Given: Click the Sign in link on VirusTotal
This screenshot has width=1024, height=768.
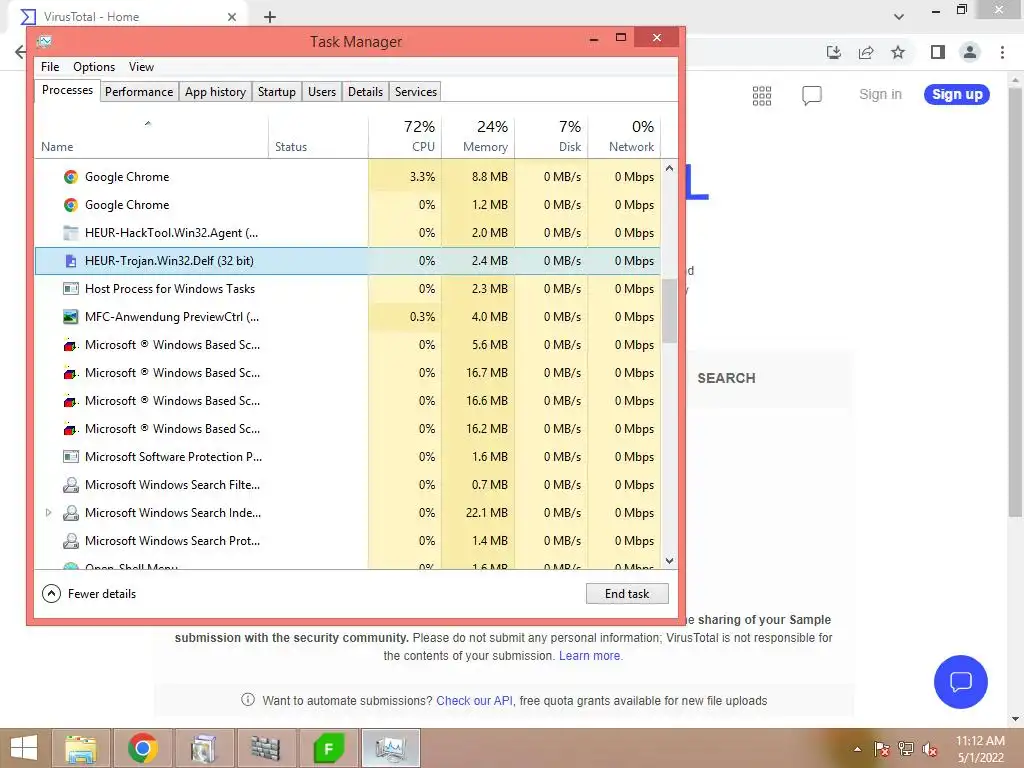Looking at the screenshot, I should [x=880, y=95].
